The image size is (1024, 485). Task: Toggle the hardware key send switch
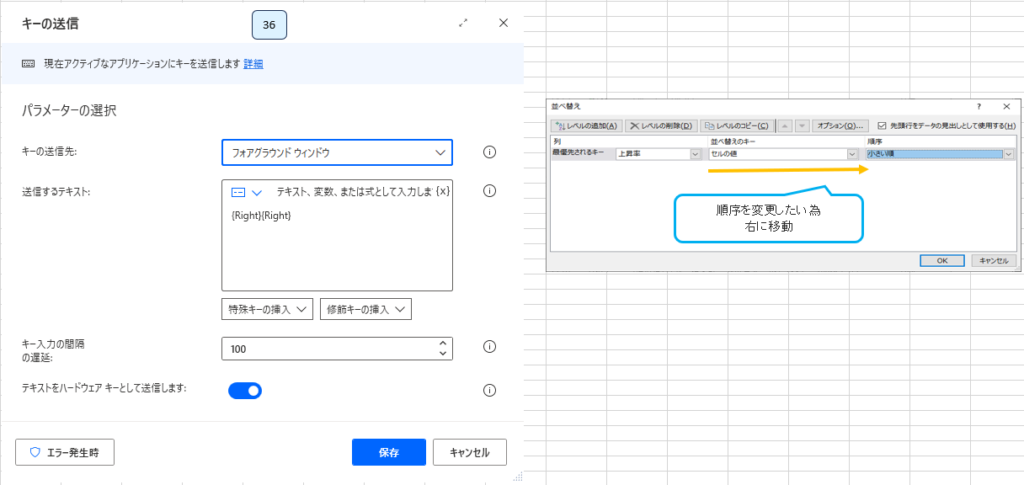[245, 391]
